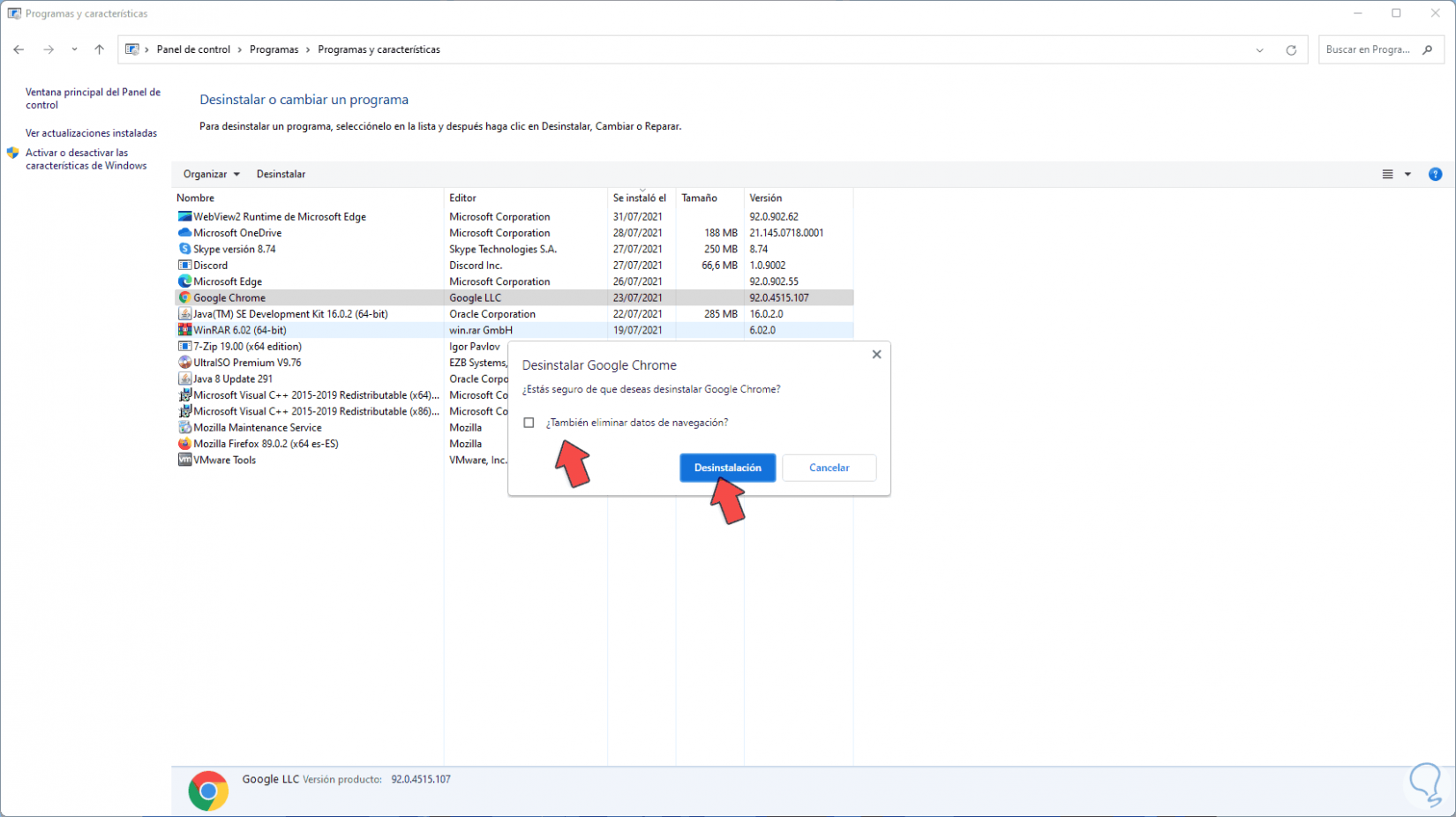The height and width of the screenshot is (817, 1456).
Task: Click the Skype versión 8.74 icon
Action: point(184,249)
